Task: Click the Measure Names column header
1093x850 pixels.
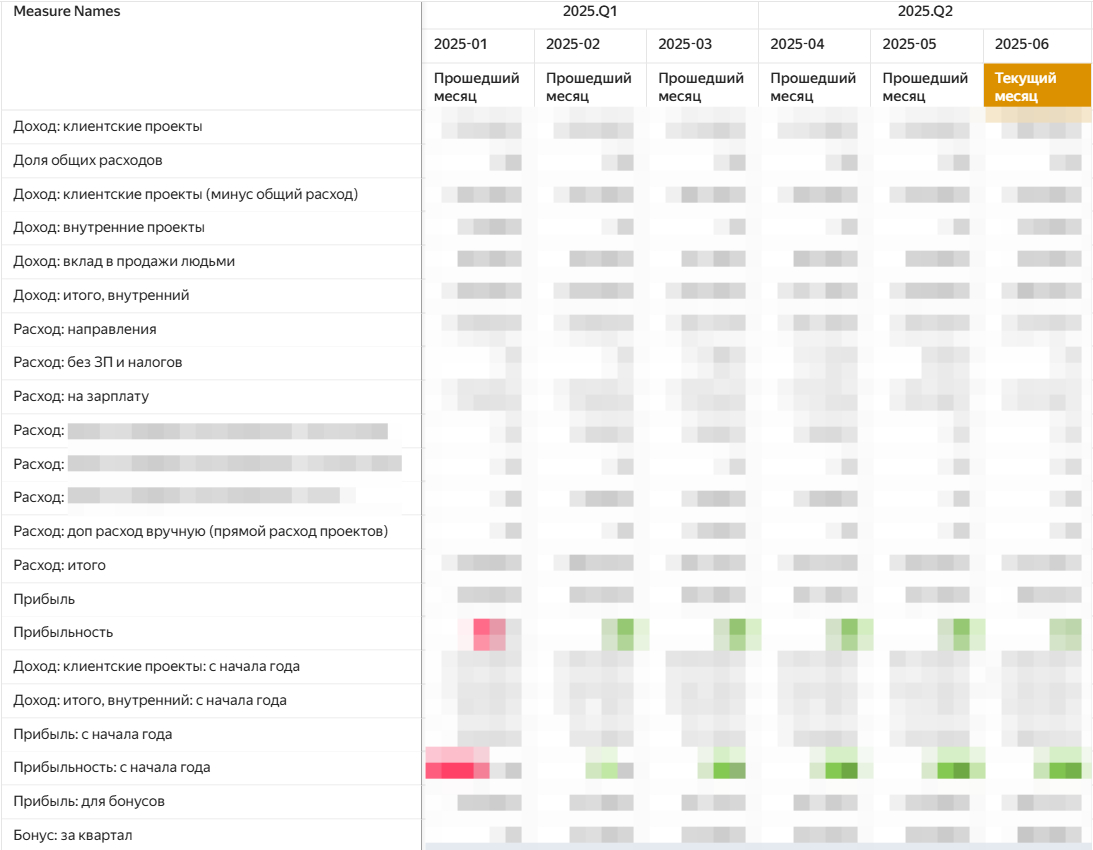Action: [x=66, y=11]
